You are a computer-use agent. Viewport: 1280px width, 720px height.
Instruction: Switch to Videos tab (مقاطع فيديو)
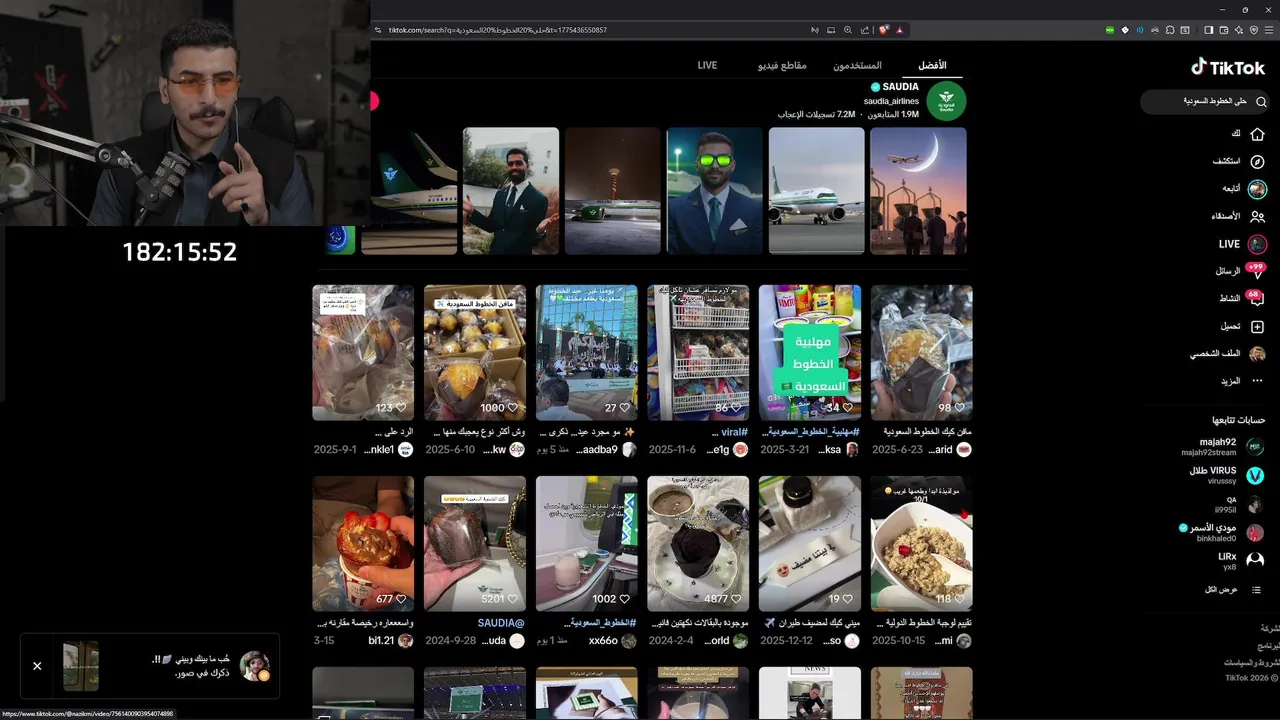(782, 66)
